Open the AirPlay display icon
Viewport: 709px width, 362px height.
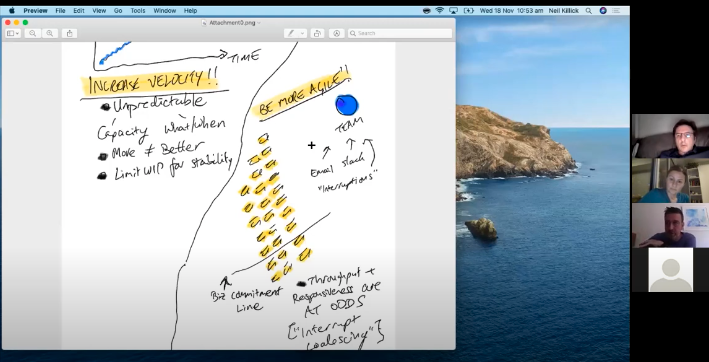pos(454,10)
